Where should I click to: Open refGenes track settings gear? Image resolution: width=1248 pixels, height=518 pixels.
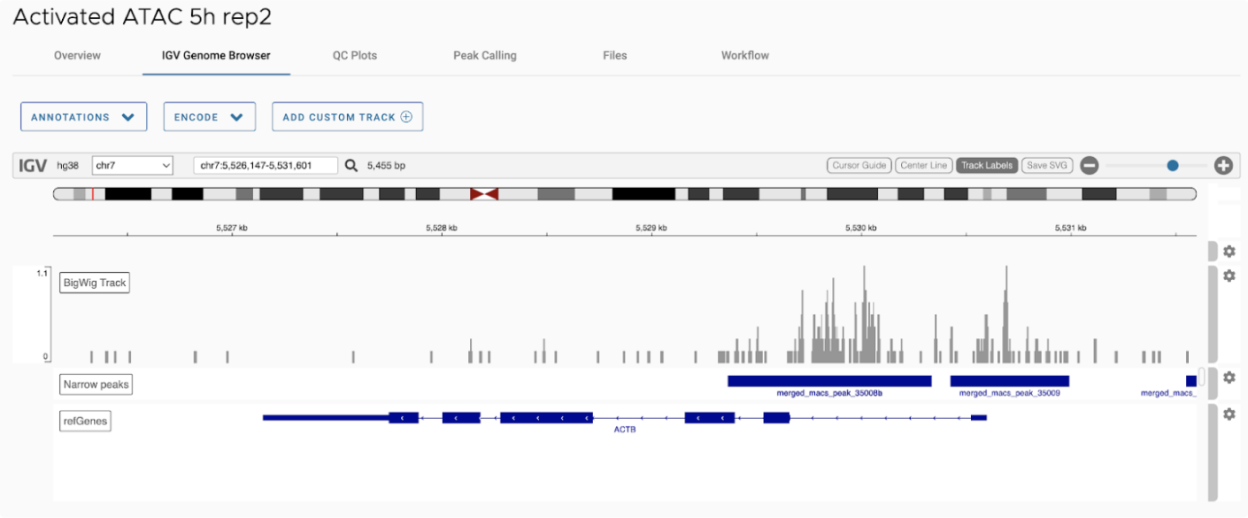click(x=1229, y=414)
